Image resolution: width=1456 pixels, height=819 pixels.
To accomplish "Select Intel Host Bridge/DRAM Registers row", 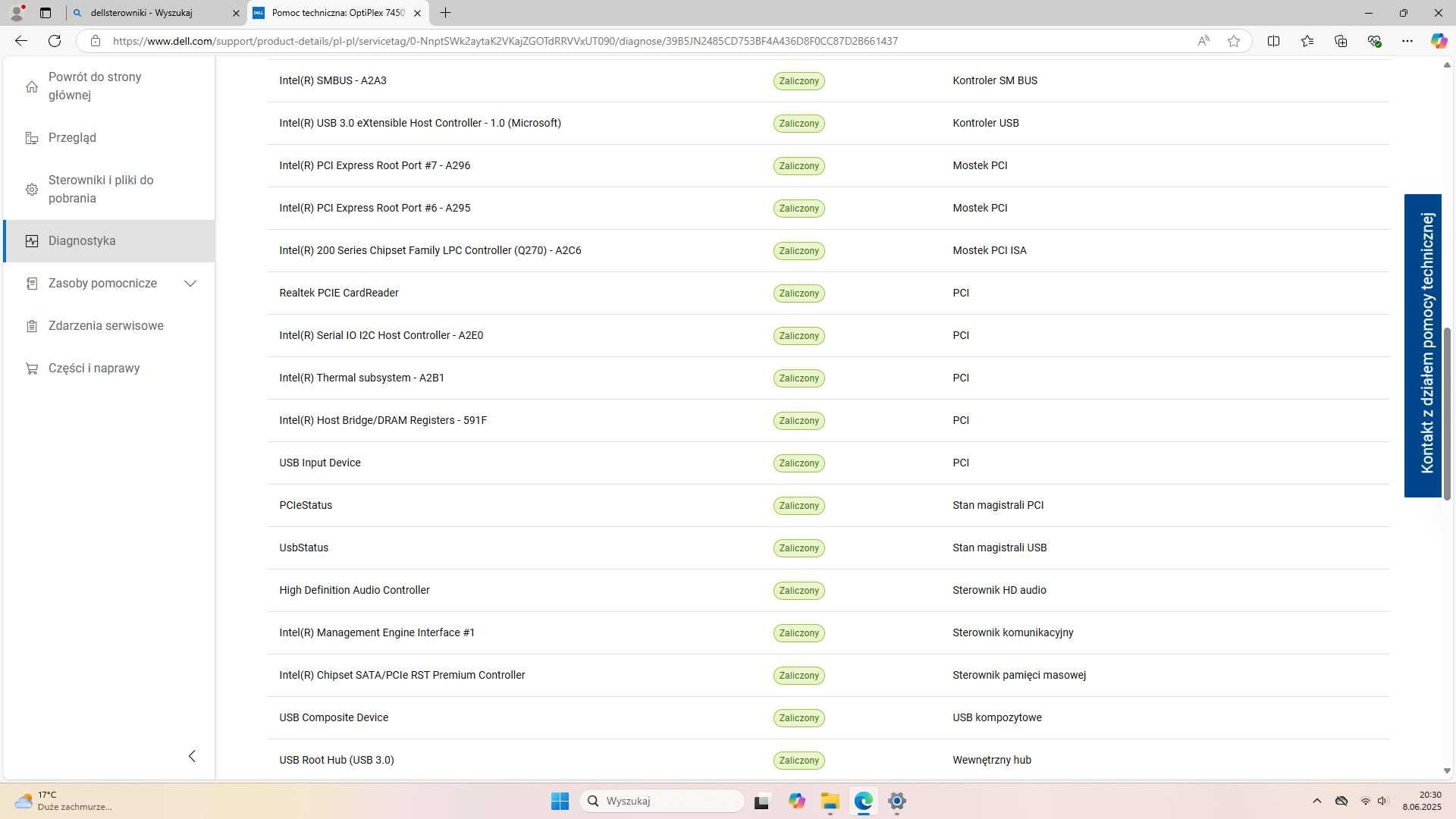I will [828, 420].
